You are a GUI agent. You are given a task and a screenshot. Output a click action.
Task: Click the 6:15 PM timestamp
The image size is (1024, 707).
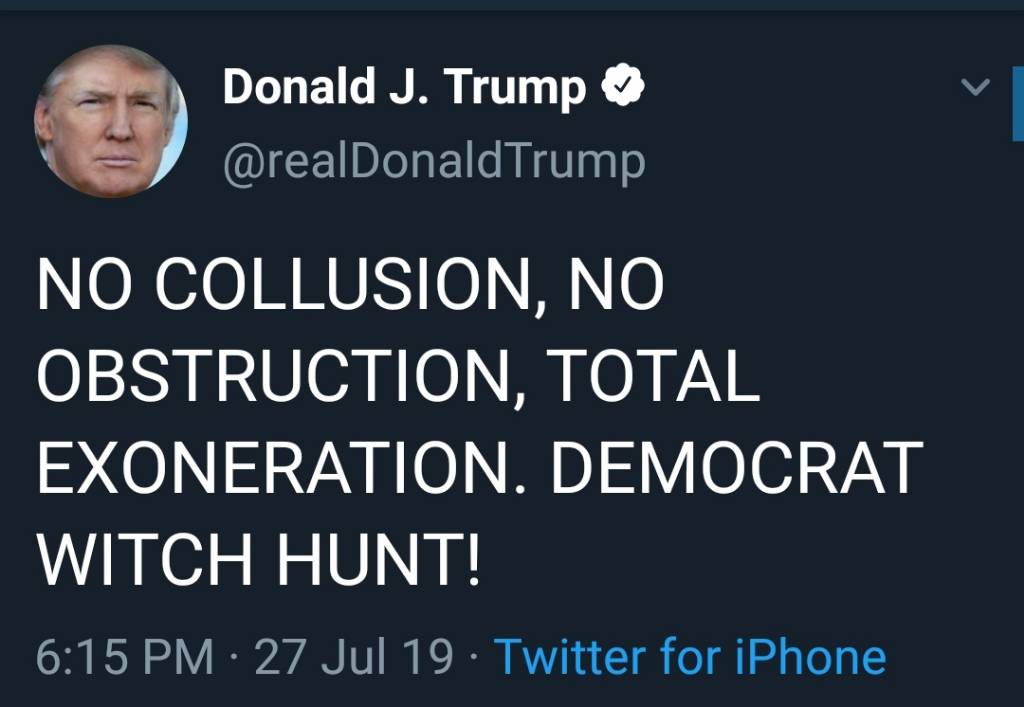click(x=125, y=657)
